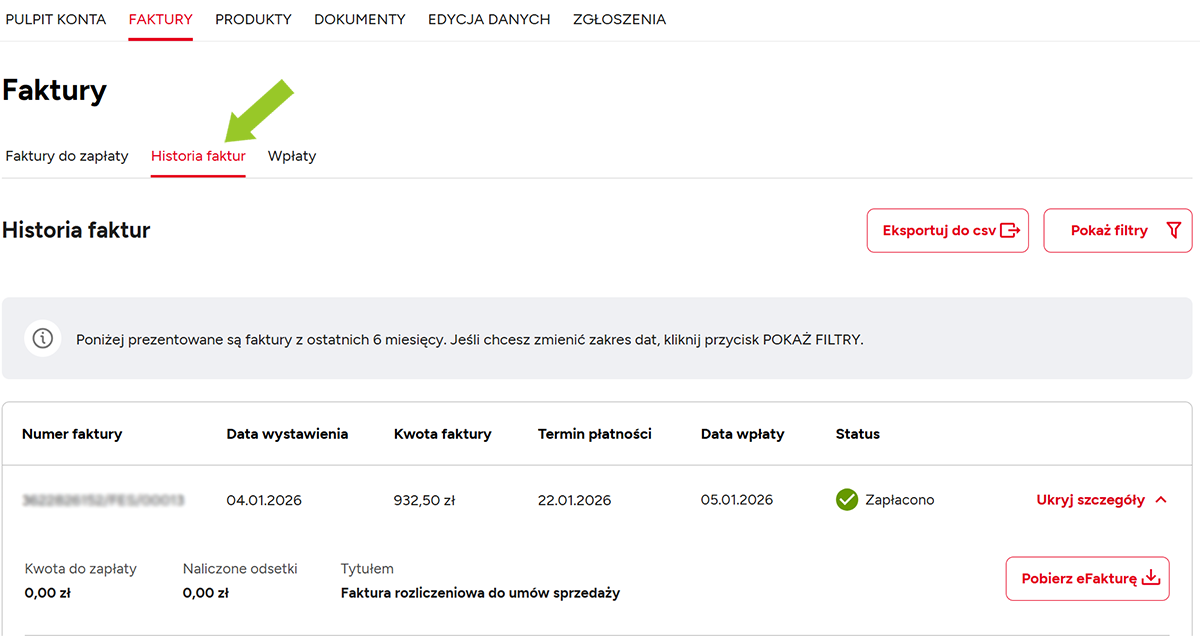Viewport: 1200px width, 638px height.
Task: Click the download icon in Pobierz eFakturę
Action: coord(1150,578)
